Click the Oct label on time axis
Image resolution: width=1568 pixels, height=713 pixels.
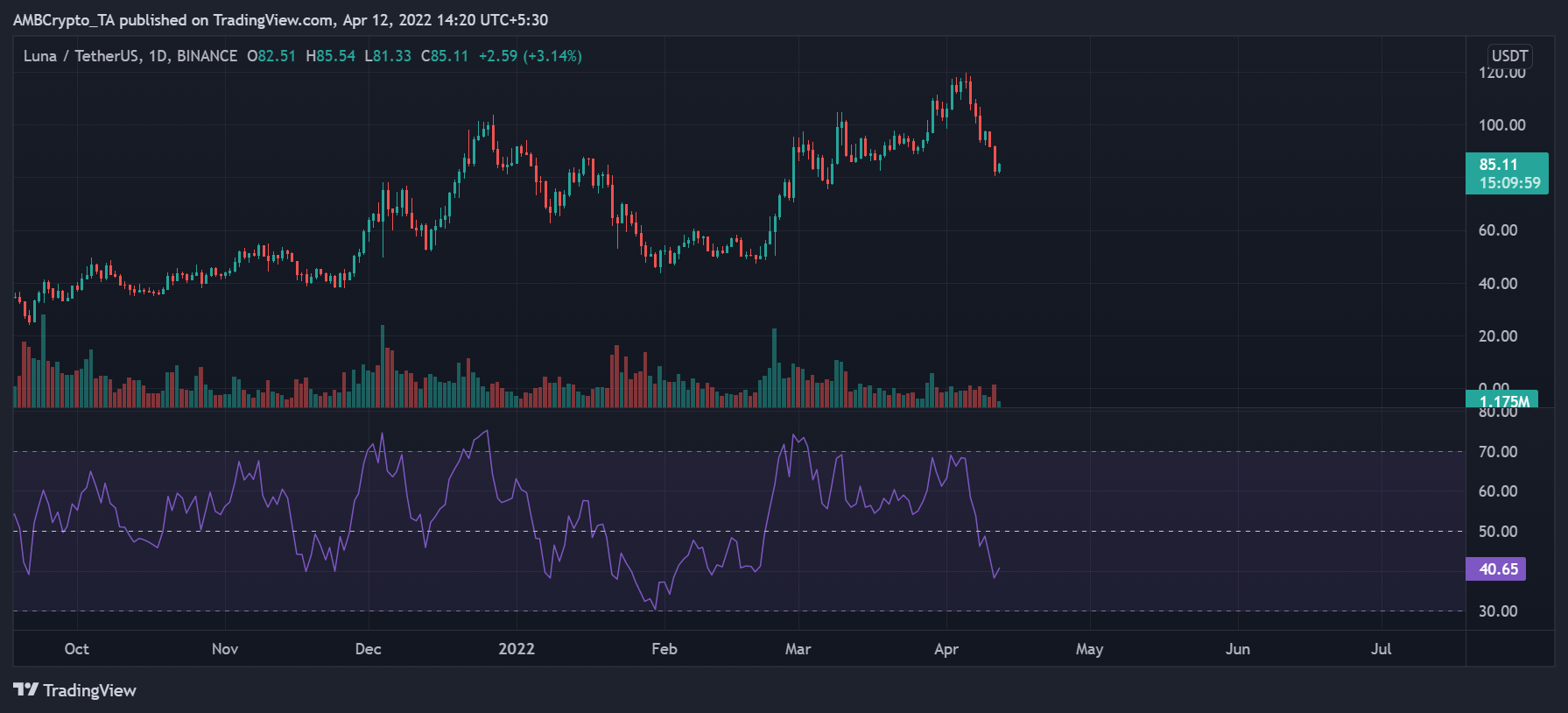pos(77,648)
